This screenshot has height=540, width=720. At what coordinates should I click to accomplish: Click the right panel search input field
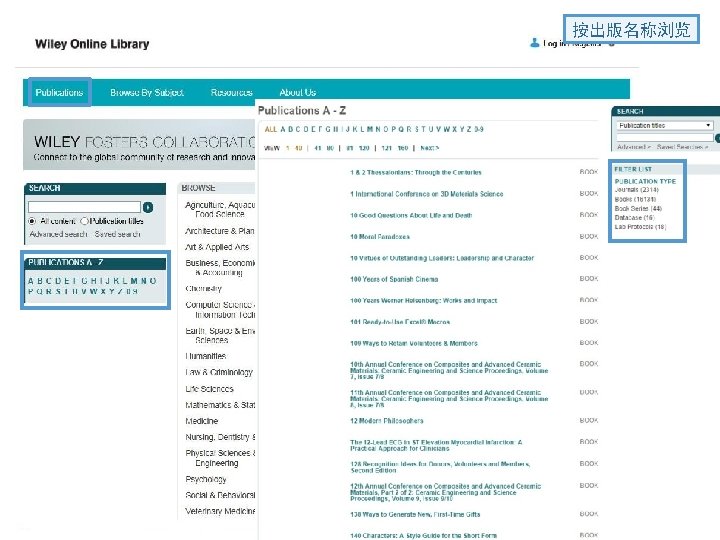664,137
